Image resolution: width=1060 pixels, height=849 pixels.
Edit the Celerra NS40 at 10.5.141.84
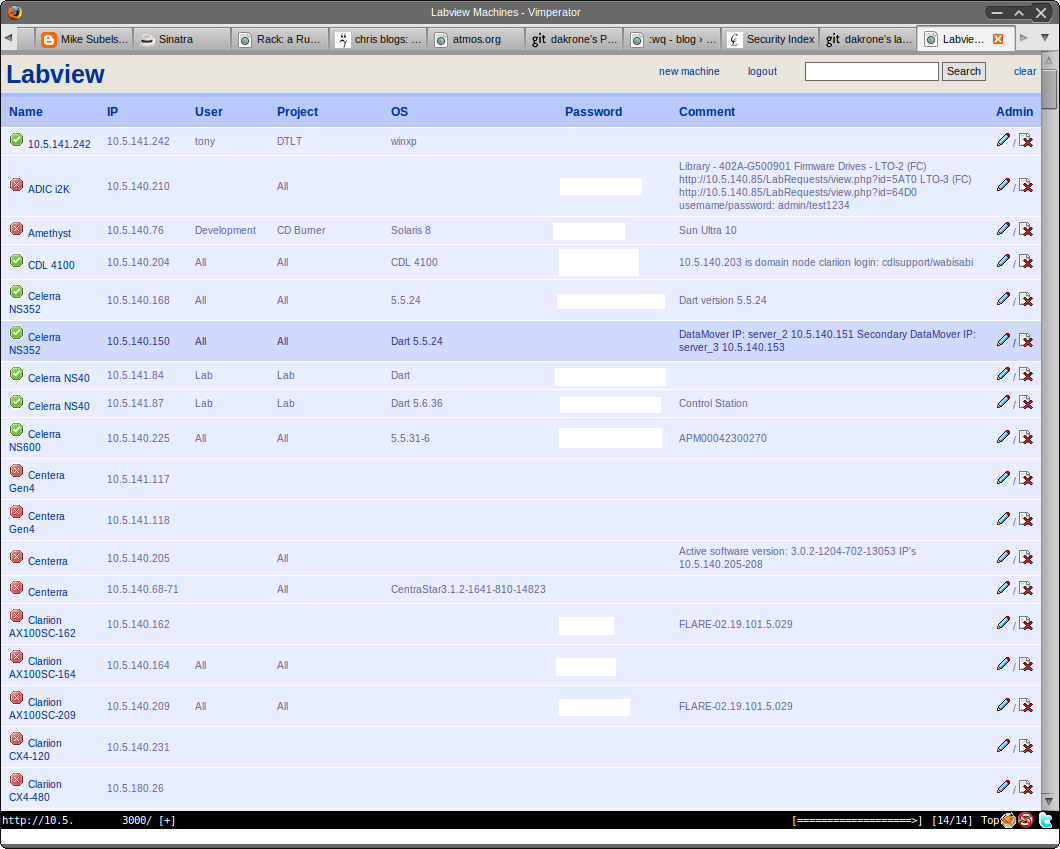(1003, 374)
